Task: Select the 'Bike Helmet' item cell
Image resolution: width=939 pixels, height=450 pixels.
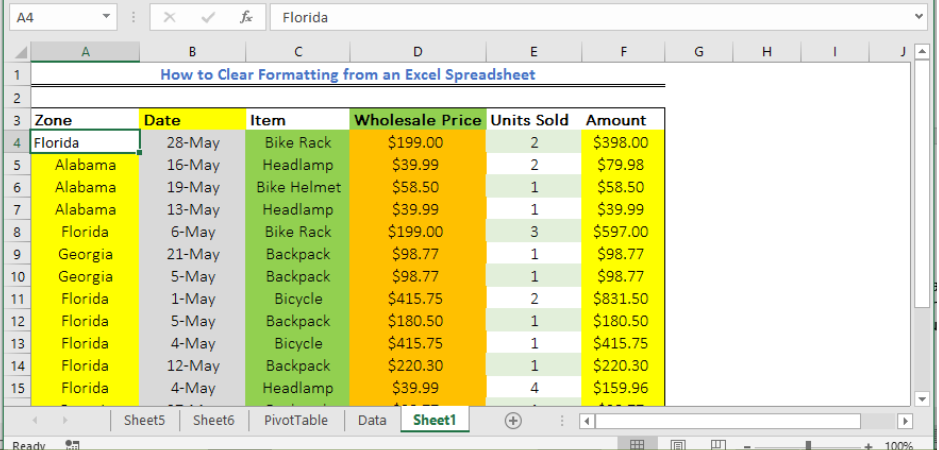Action: (298, 187)
